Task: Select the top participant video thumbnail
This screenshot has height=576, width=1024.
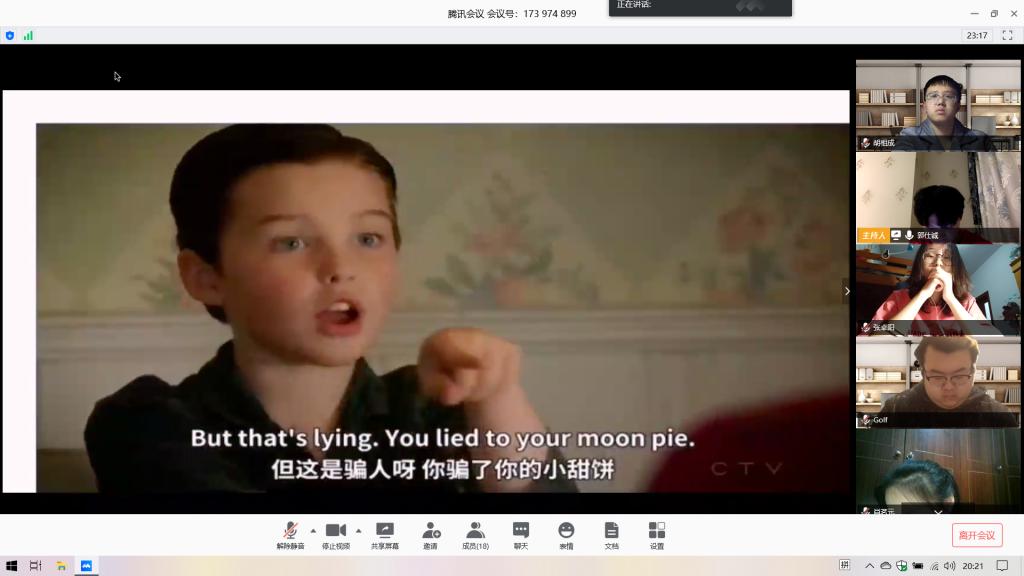Action: (x=938, y=105)
